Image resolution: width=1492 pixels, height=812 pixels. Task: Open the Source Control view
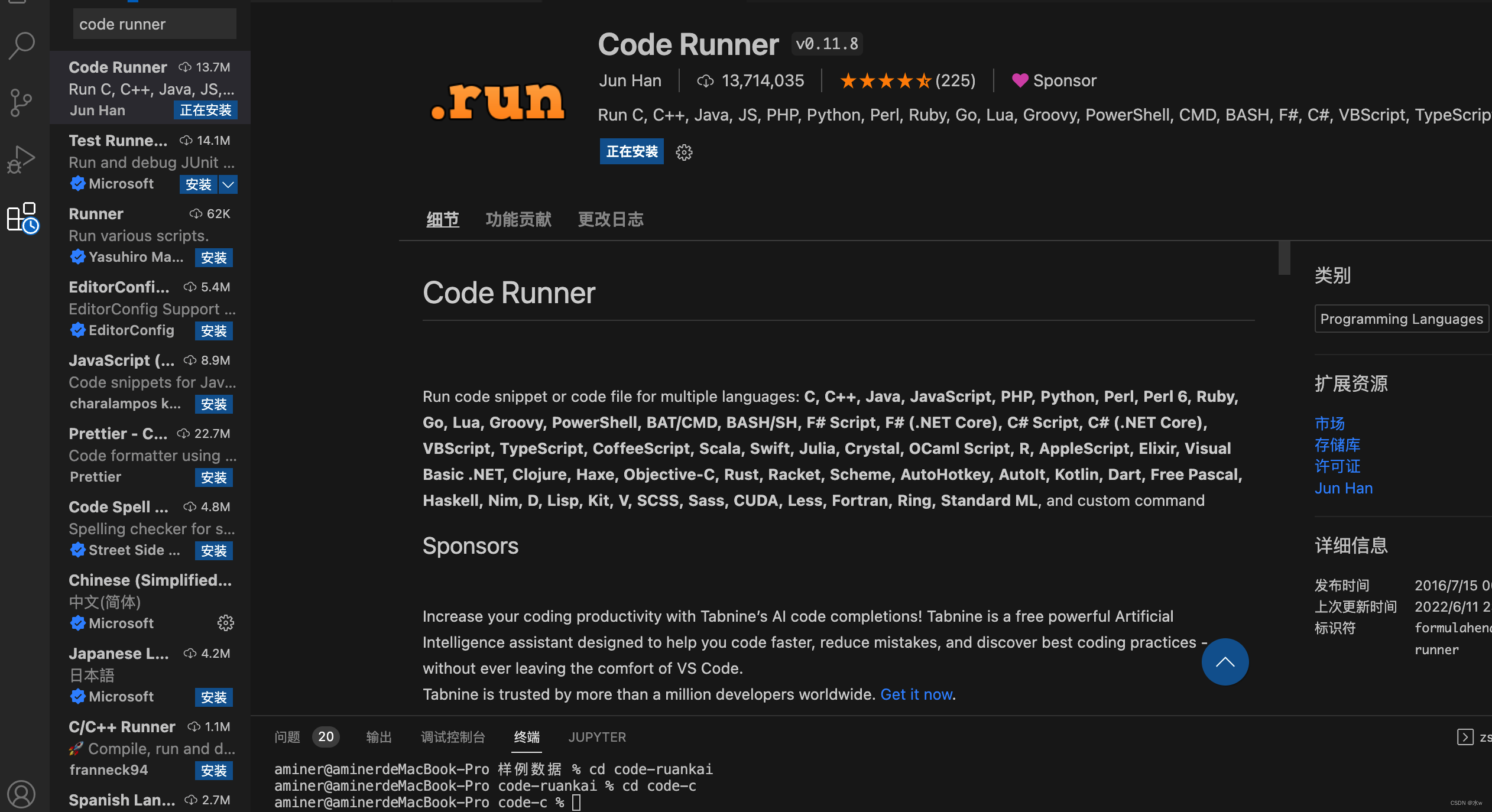[x=22, y=102]
